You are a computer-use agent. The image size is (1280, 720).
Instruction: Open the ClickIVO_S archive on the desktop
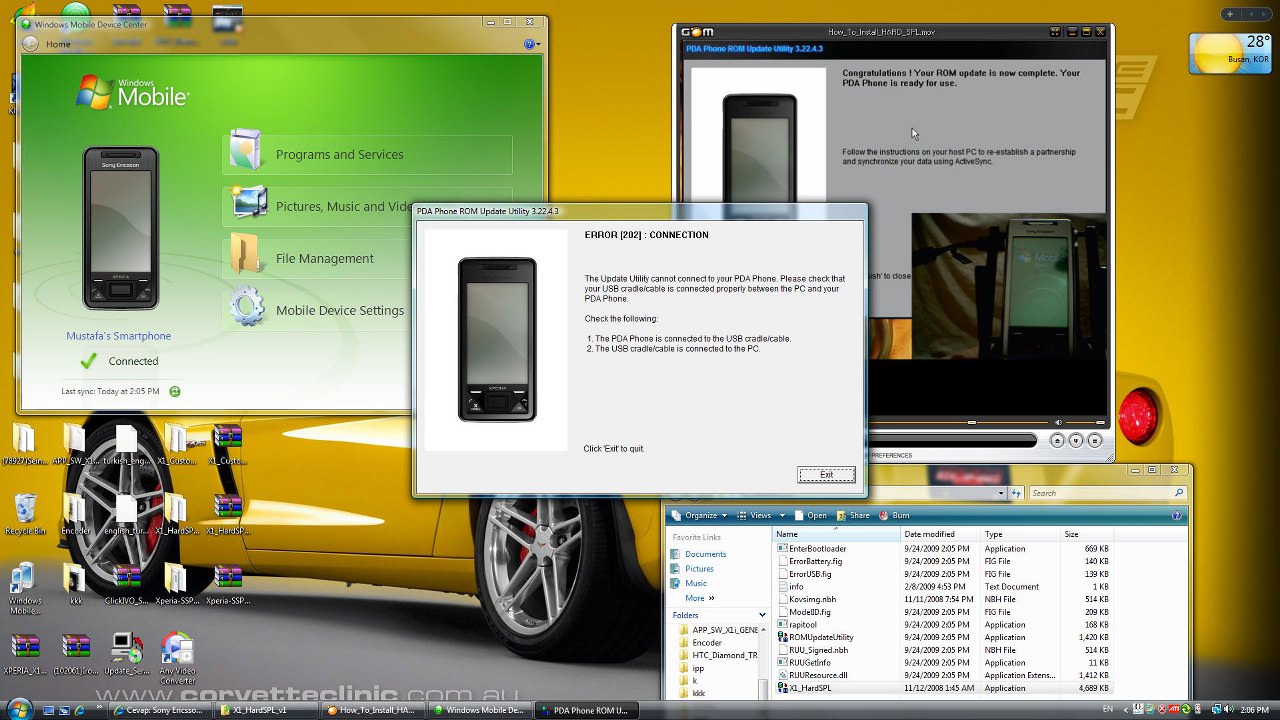pos(127,585)
